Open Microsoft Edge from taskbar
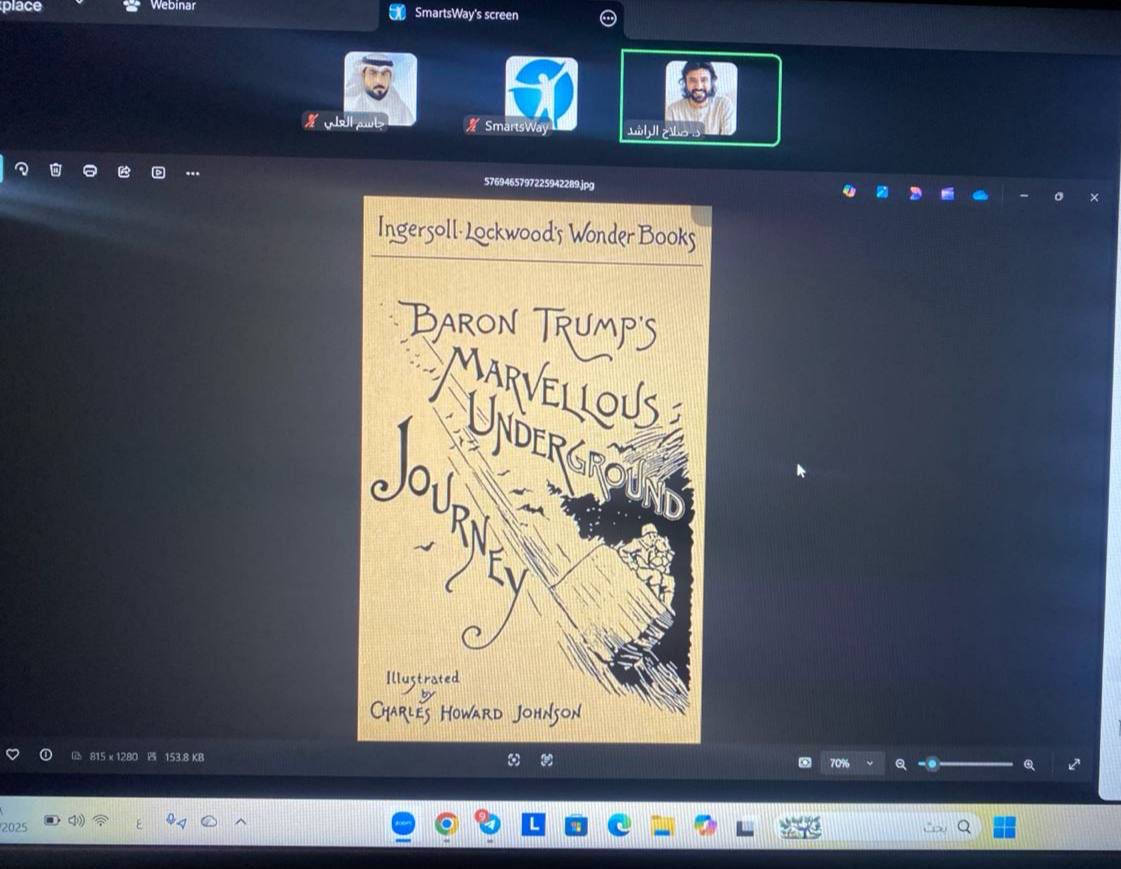Screen dimensions: 1121x869 point(619,826)
